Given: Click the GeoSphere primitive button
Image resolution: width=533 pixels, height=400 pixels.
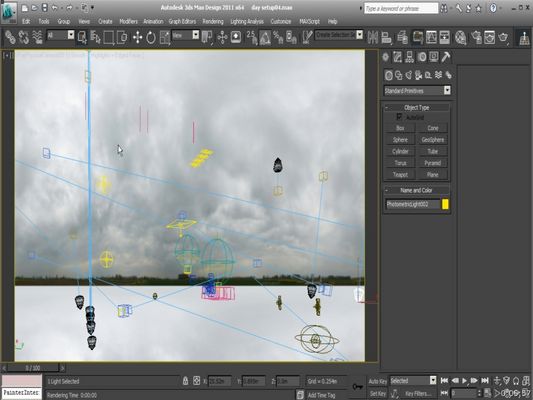Looking at the screenshot, I should click(432, 140).
